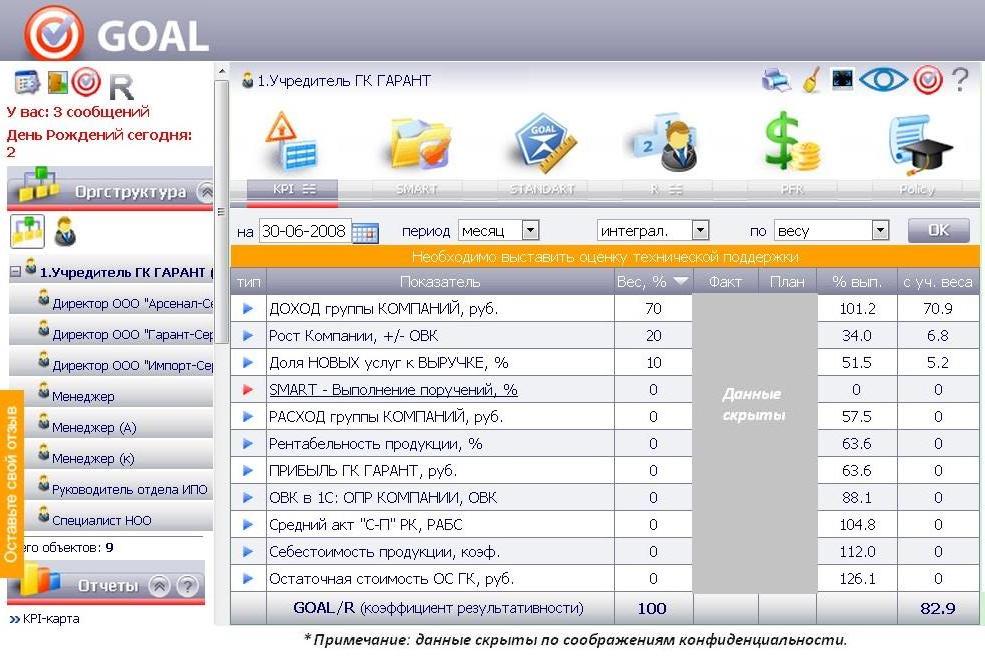The image size is (985, 656).
Task: Collapse the 1.Учредитель ГК ГАРАНТ tree node
Action: point(16,272)
